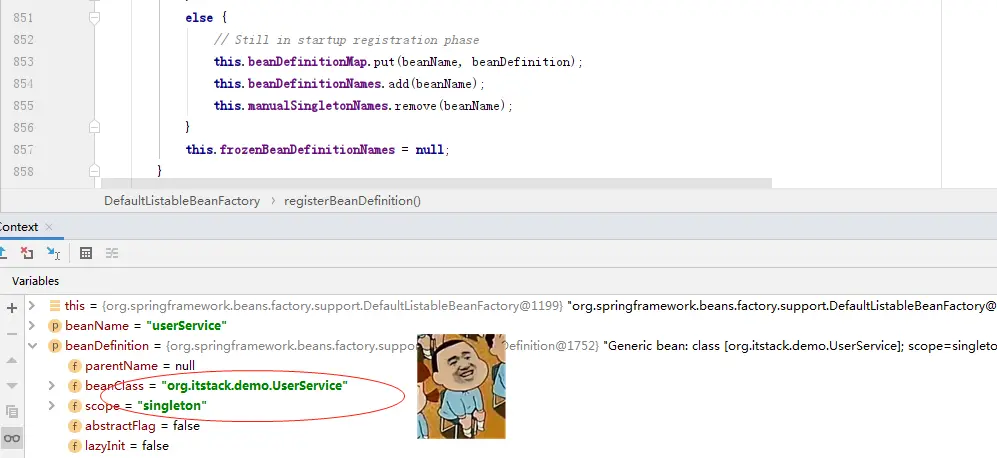This screenshot has width=997, height=458.
Task: Select the "userService" value
Action: (187, 326)
